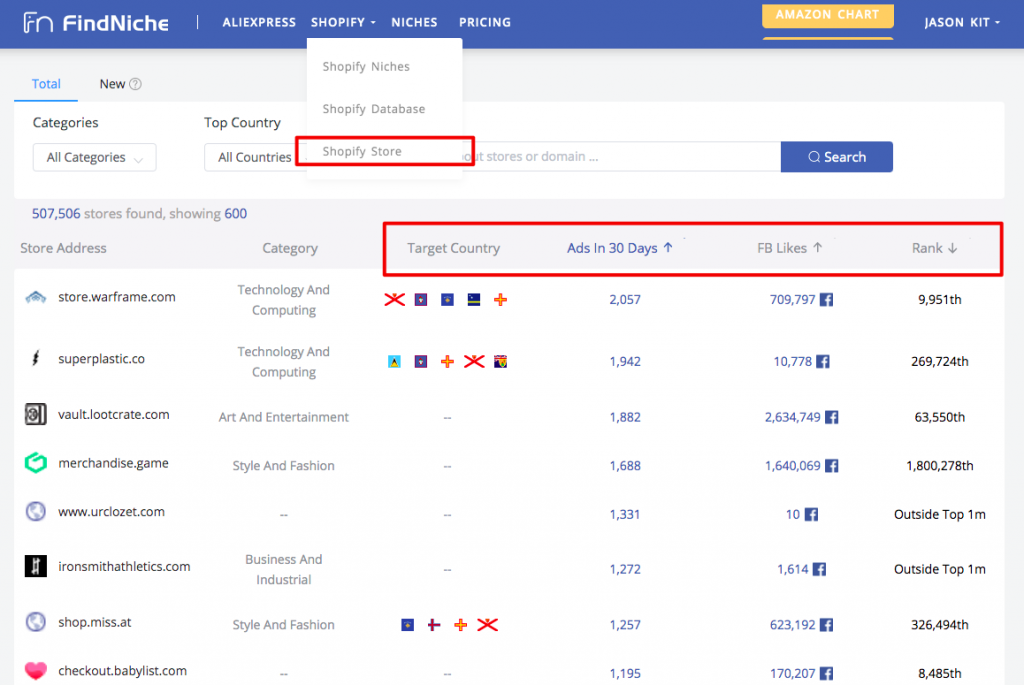Image resolution: width=1024 pixels, height=685 pixels.
Task: Open Facebook icon next to 1,640,069 likes
Action: point(831,466)
